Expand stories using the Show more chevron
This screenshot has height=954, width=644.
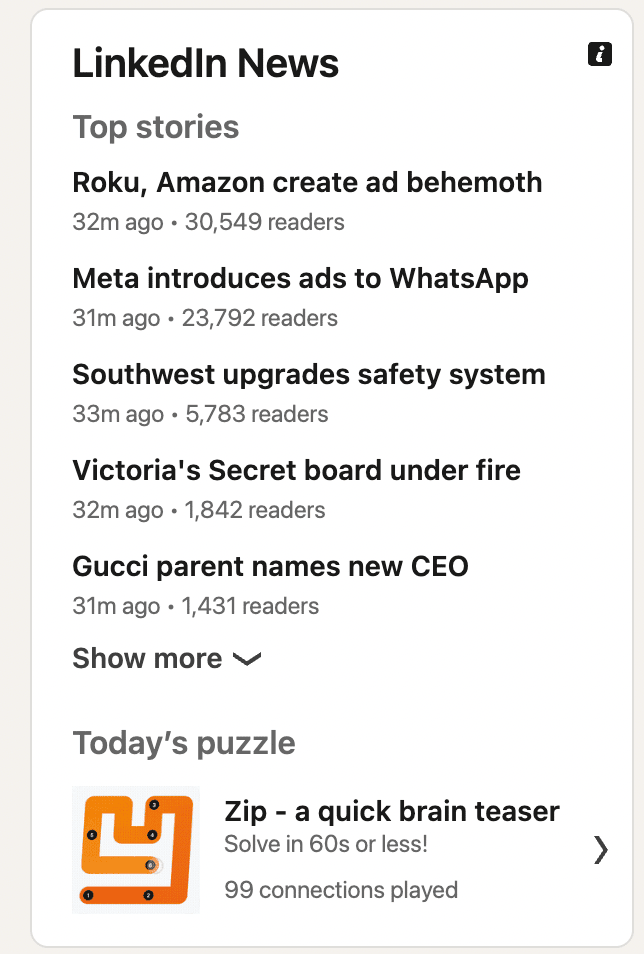point(247,659)
